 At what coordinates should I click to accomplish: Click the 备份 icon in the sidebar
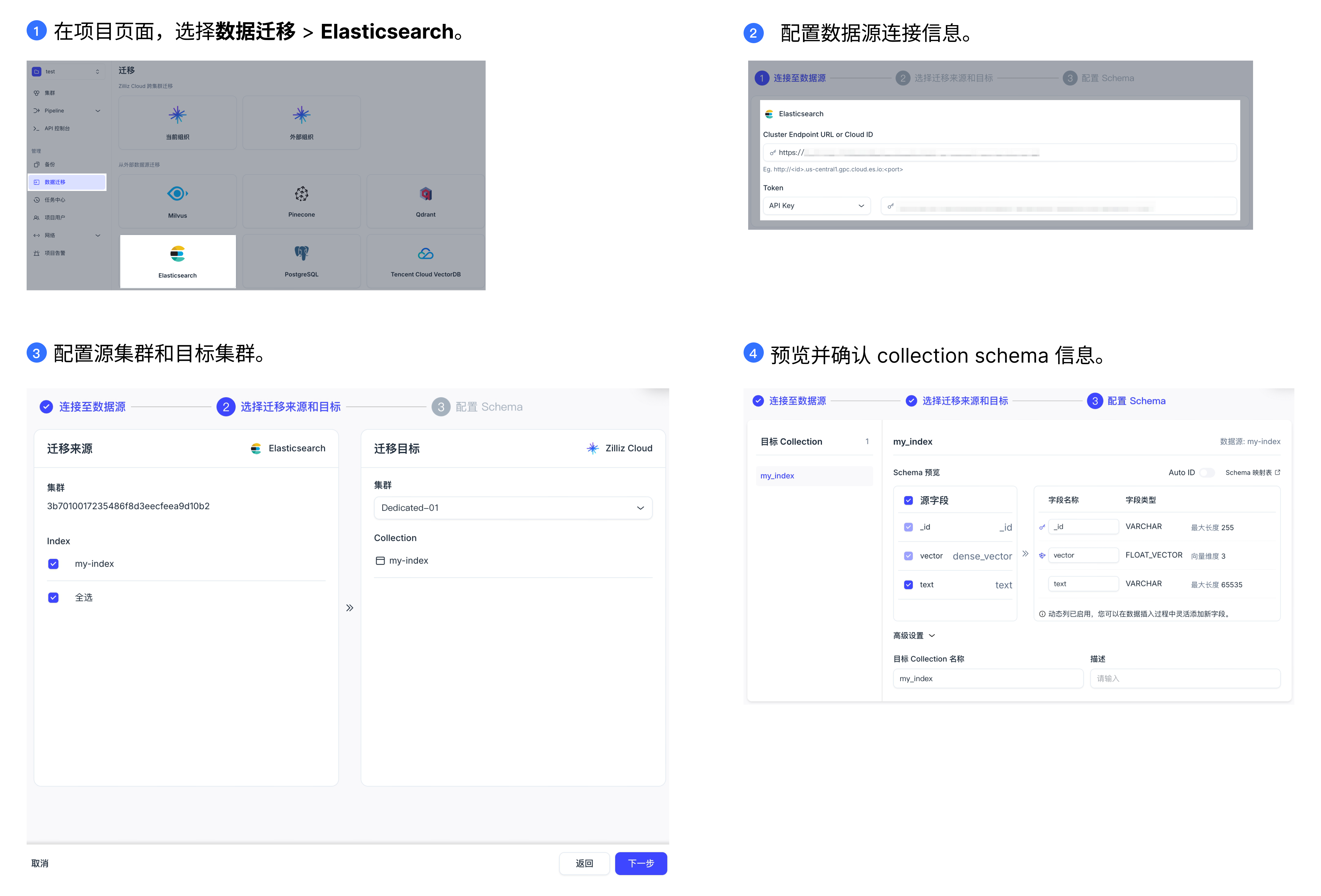click(x=36, y=164)
